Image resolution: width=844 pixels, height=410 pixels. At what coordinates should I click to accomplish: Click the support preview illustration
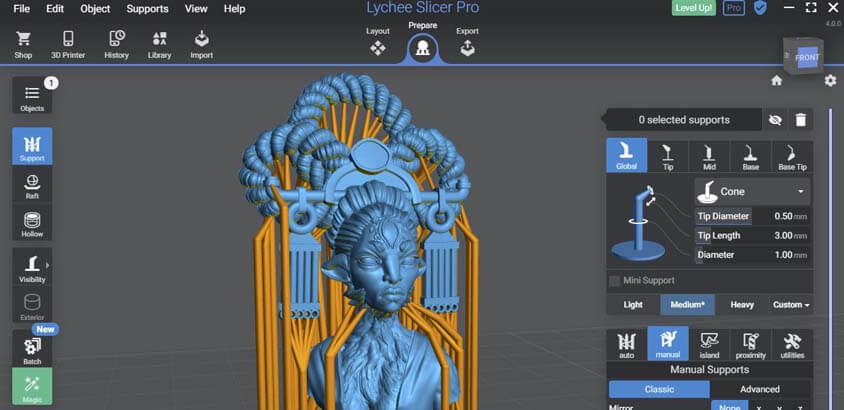coord(641,225)
